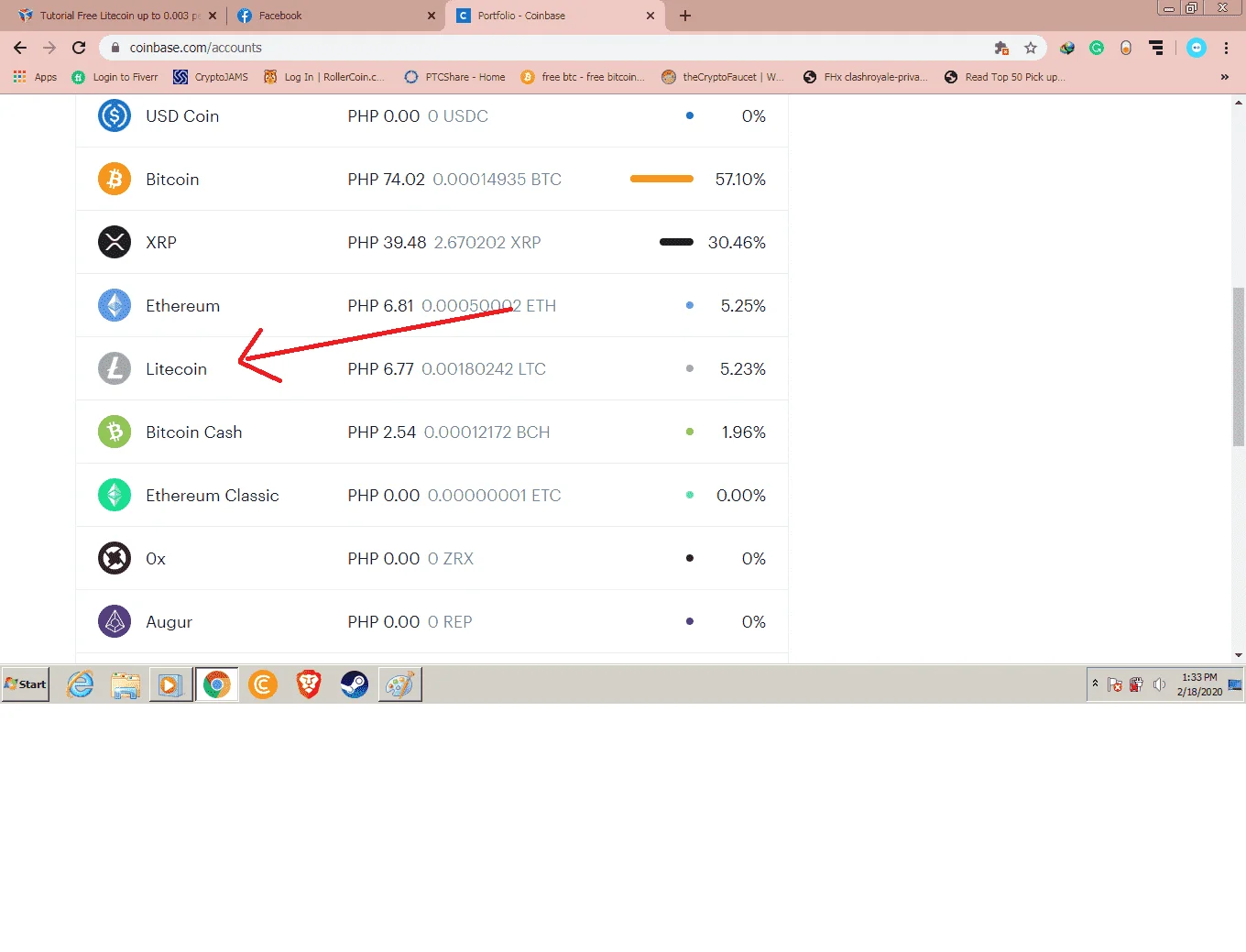Click the USD Coin logo icon
The width and height of the screenshot is (1246, 952).
115,116
